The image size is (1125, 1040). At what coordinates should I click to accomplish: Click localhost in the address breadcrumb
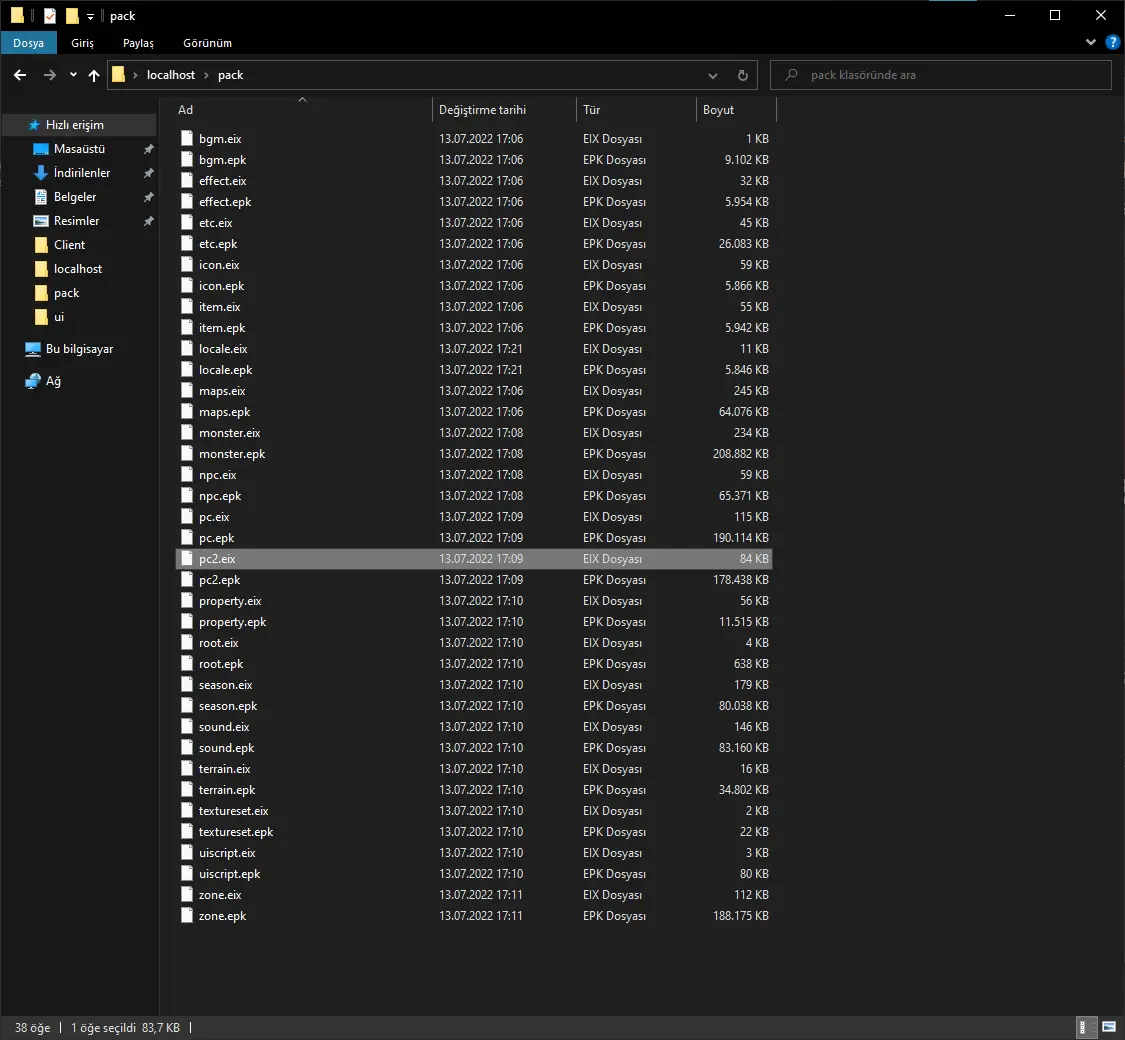tap(171, 75)
